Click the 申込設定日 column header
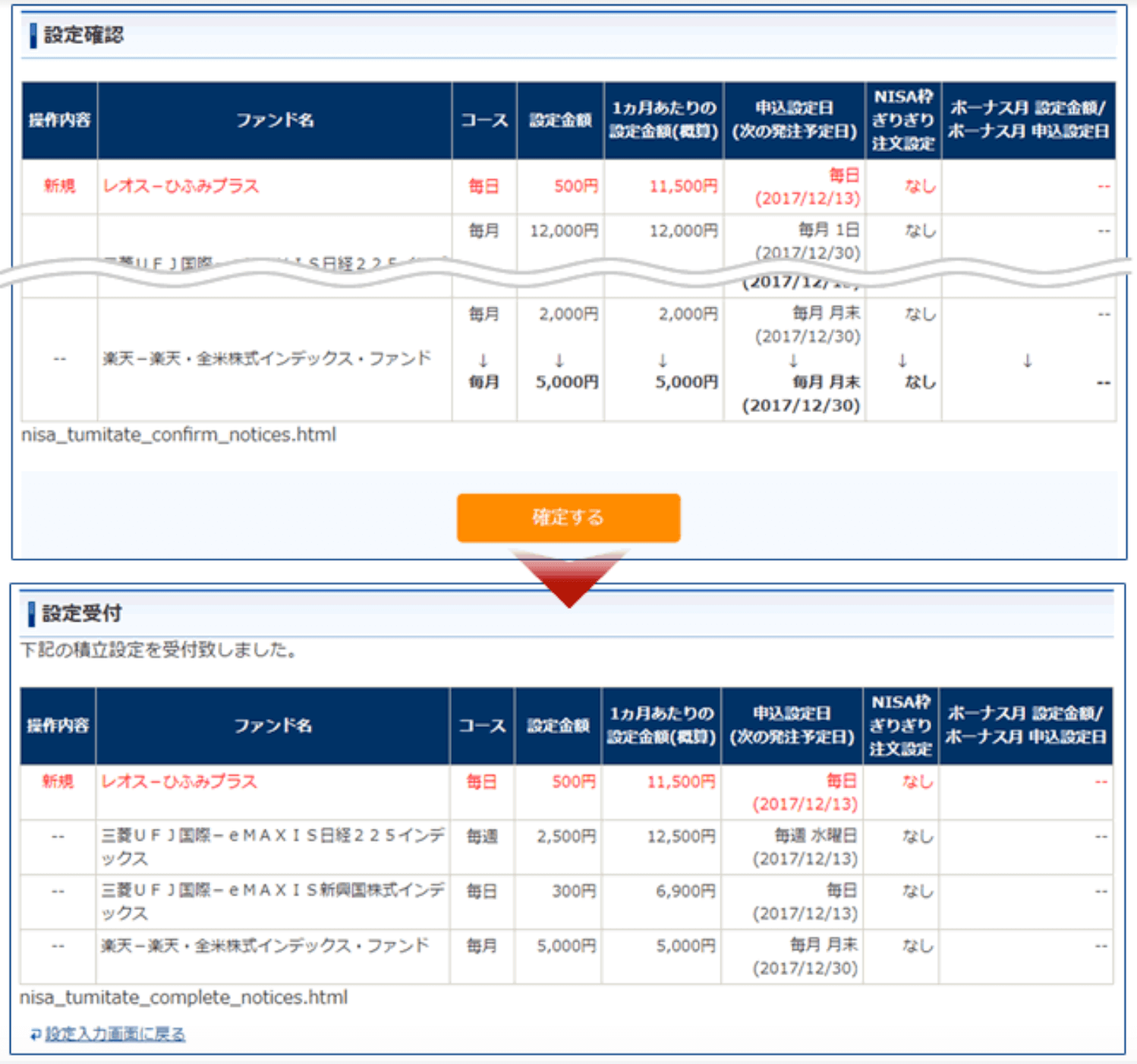The width and height of the screenshot is (1137, 1064). 793,118
